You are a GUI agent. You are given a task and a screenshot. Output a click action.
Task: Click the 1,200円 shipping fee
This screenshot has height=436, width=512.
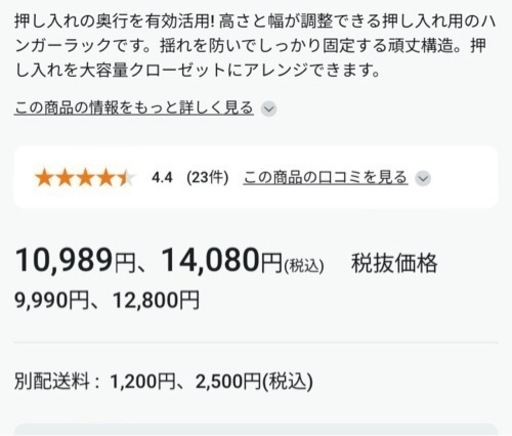(x=143, y=381)
